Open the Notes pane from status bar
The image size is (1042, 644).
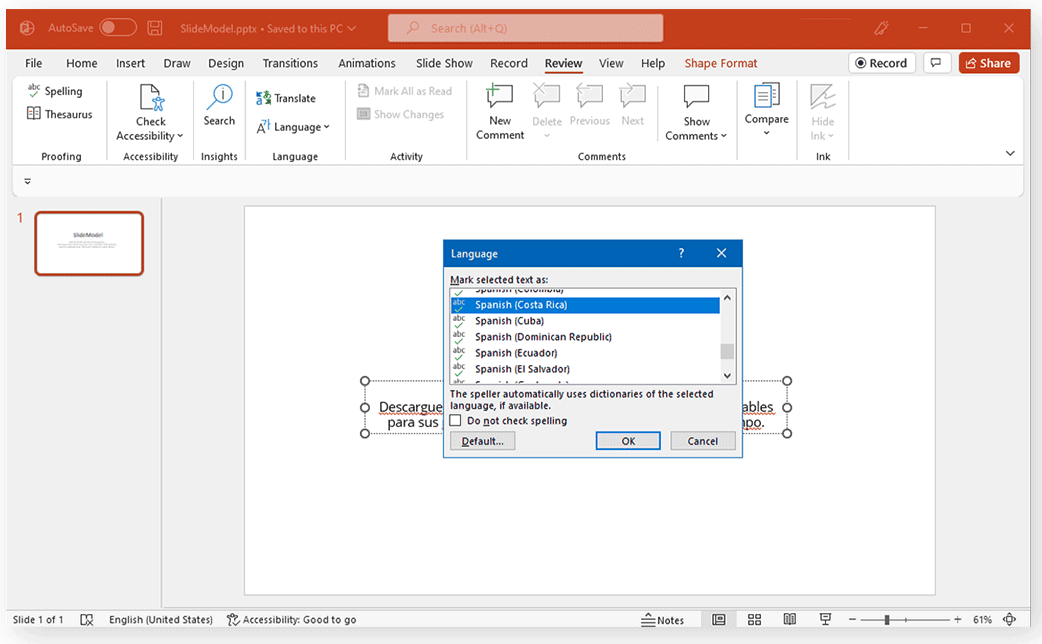pos(663,619)
